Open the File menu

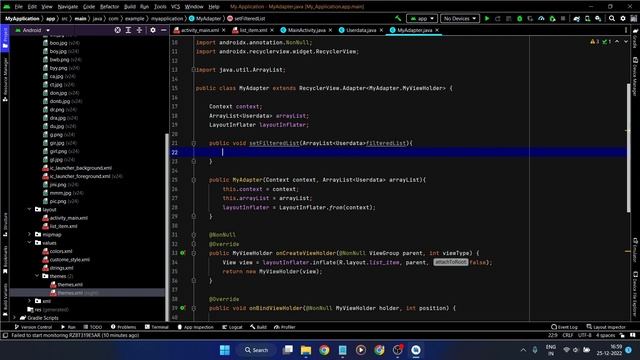[x=19, y=7]
